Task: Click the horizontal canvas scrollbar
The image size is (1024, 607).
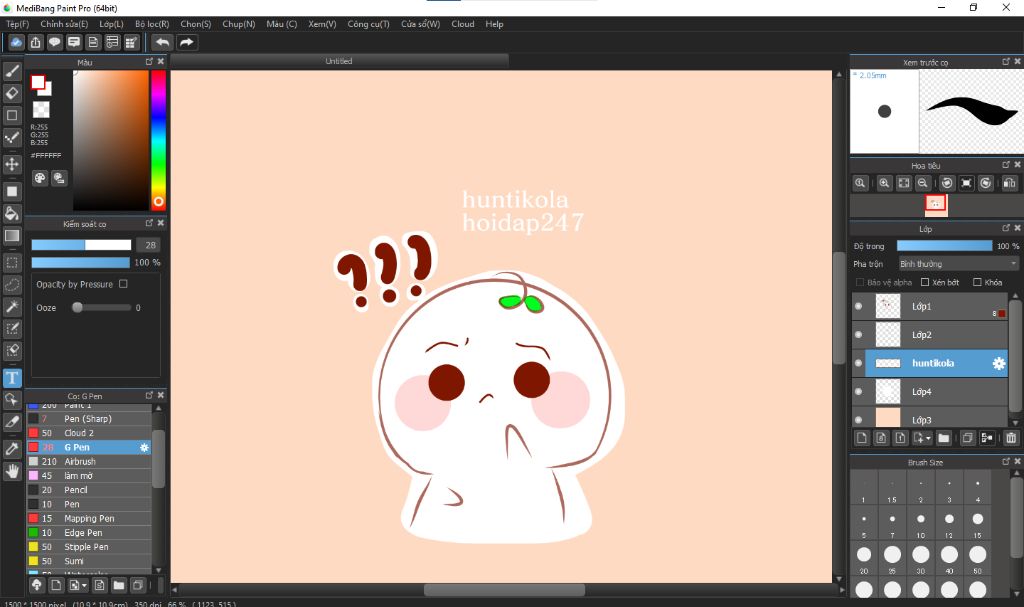Action: [504, 590]
